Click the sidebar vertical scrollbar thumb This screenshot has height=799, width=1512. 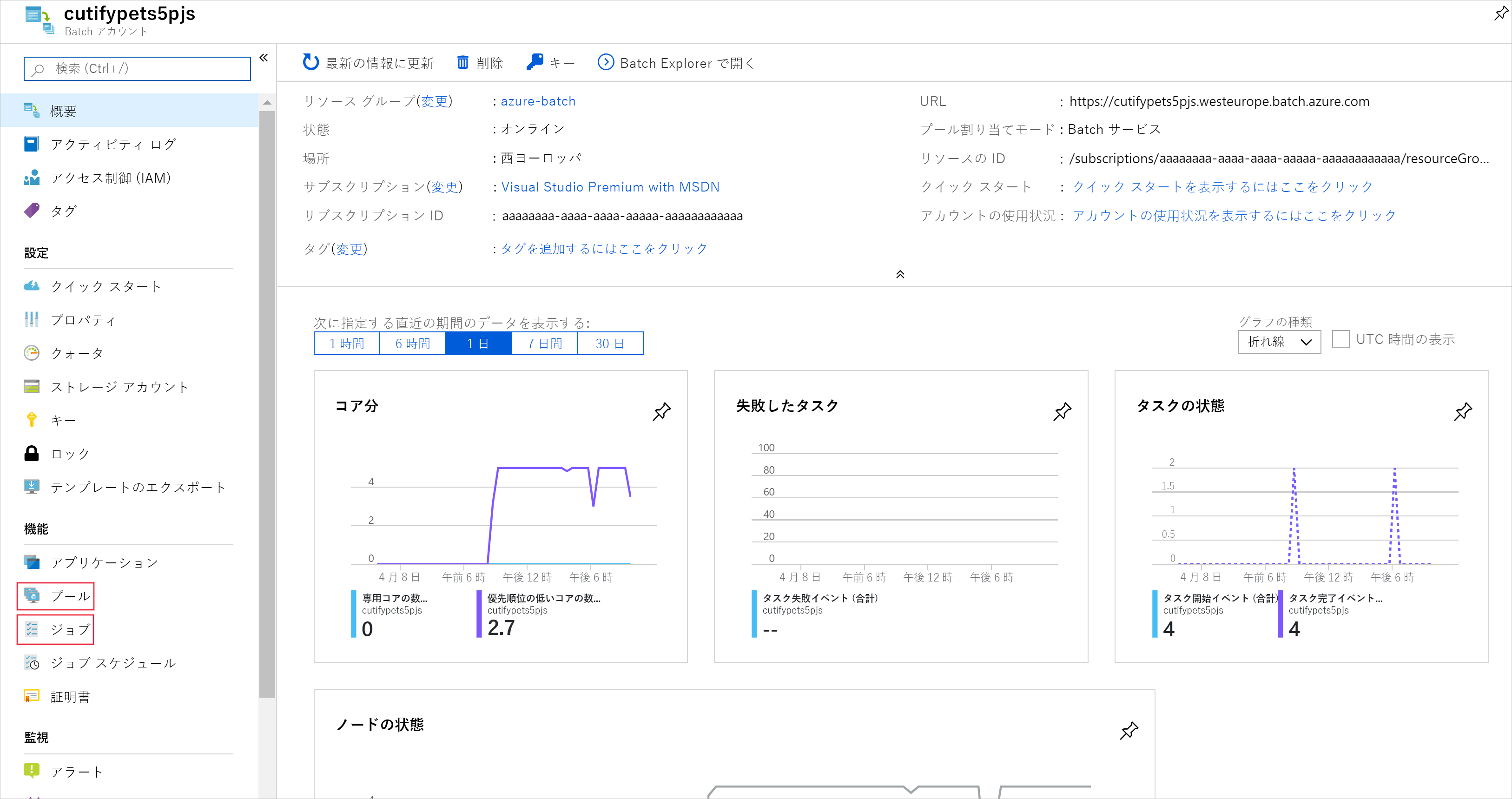pos(267,404)
